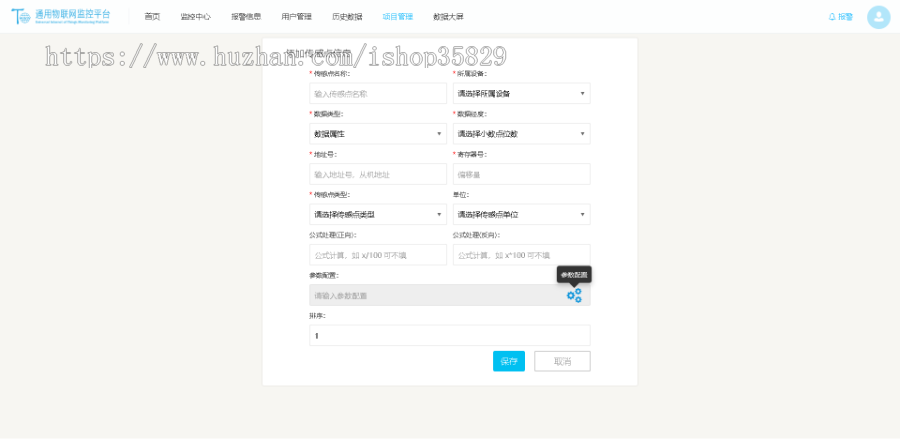The height and width of the screenshot is (439, 900).
Task: Open 历史数据 in the nav bar
Action: (347, 17)
